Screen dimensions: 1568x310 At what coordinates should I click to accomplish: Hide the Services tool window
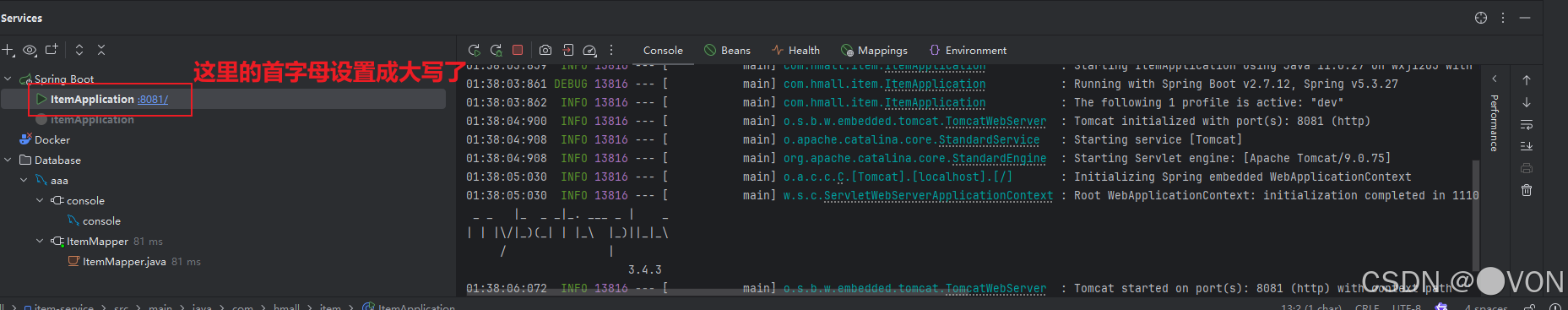[x=1525, y=18]
